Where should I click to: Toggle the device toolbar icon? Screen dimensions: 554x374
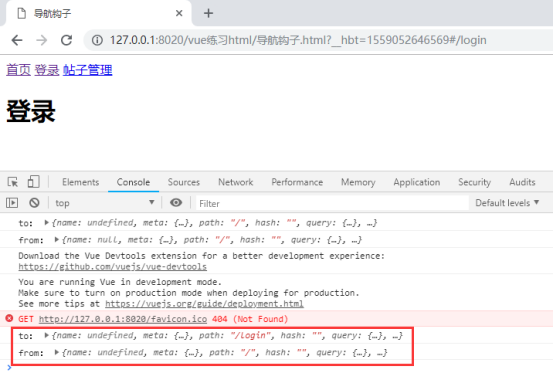[x=34, y=182]
